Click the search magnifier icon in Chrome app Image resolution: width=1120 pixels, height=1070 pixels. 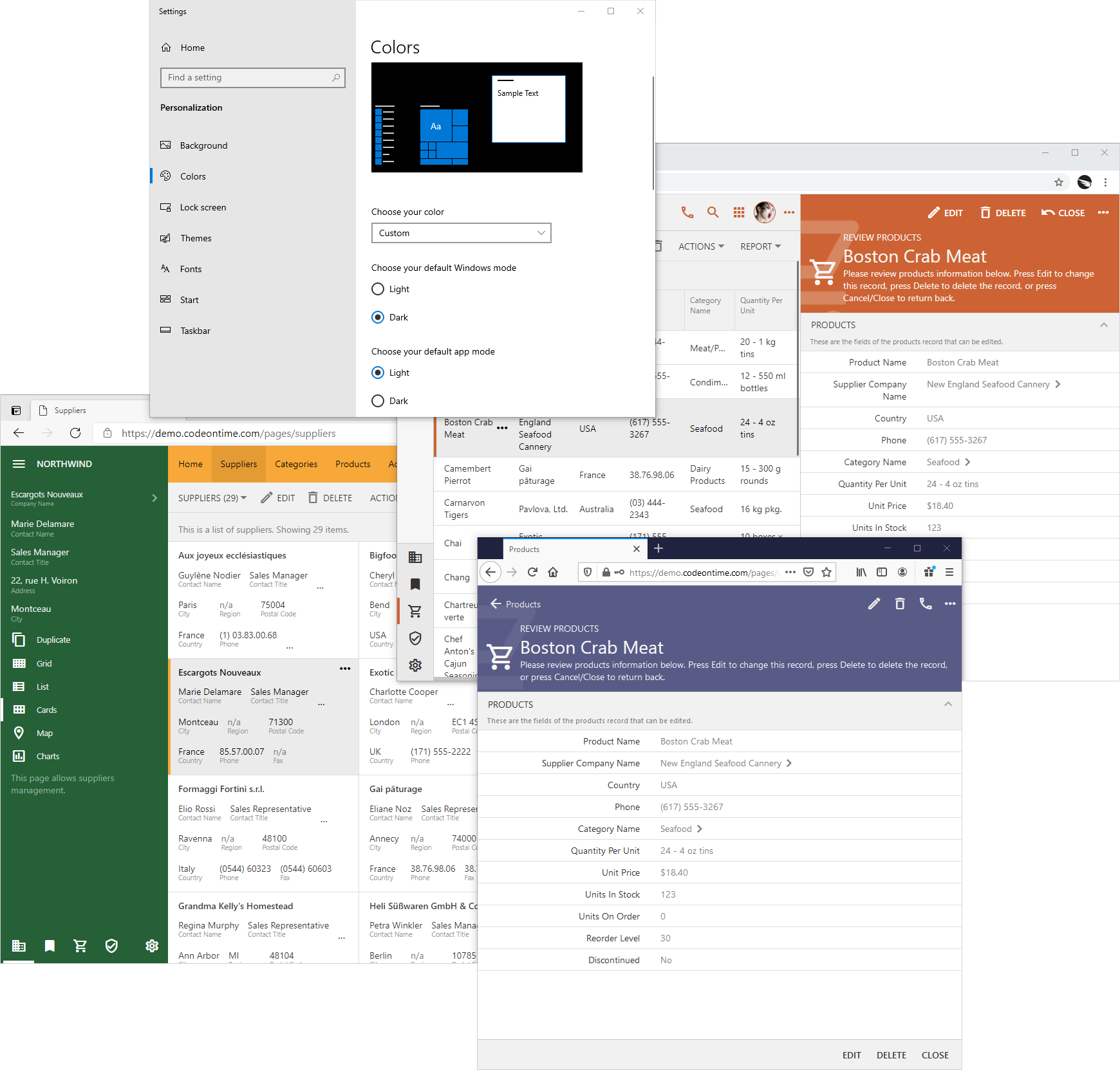[x=713, y=212]
